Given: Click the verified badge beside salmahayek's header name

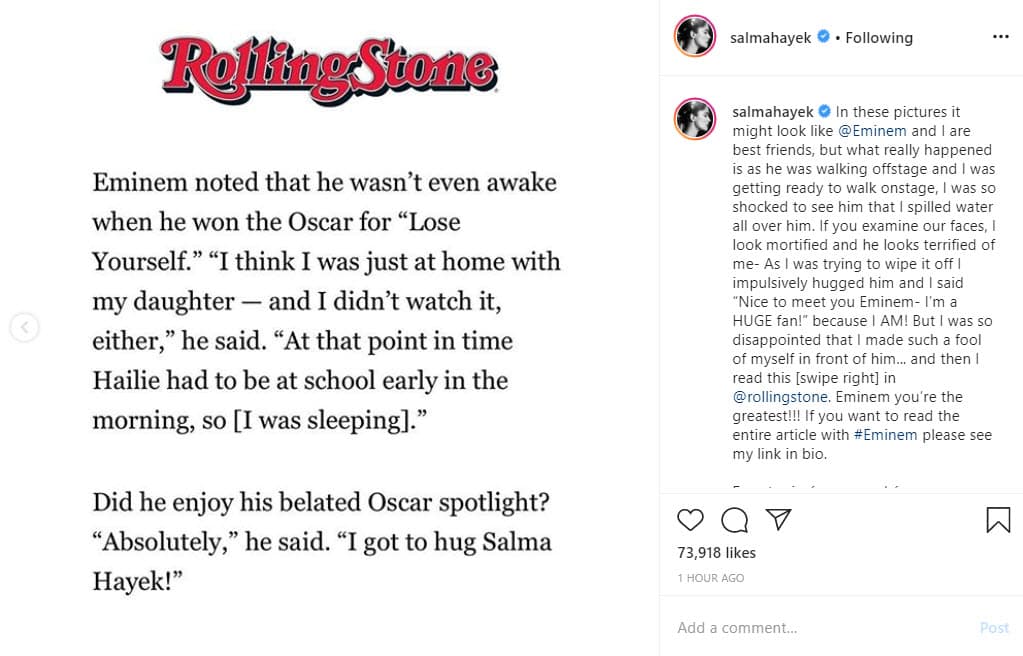Looking at the screenshot, I should click(x=822, y=37).
